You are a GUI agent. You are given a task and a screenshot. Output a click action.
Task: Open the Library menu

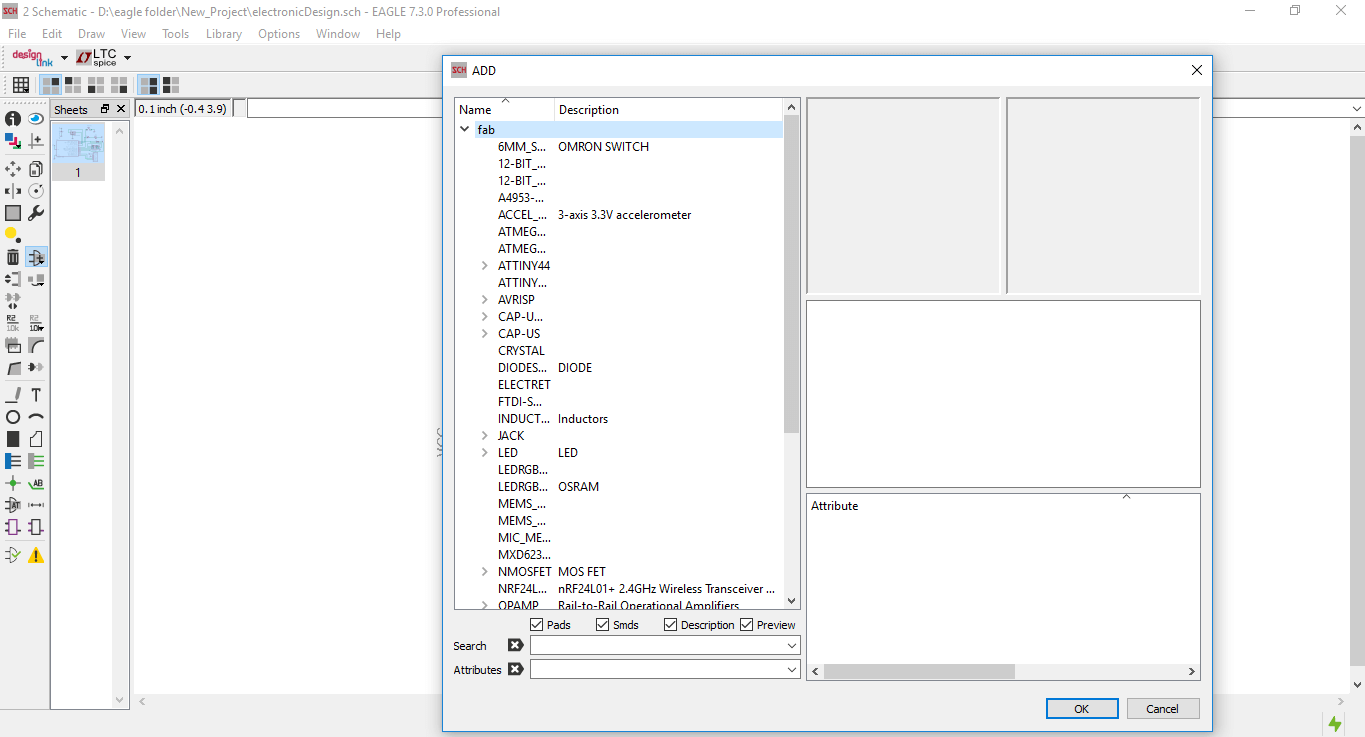223,33
